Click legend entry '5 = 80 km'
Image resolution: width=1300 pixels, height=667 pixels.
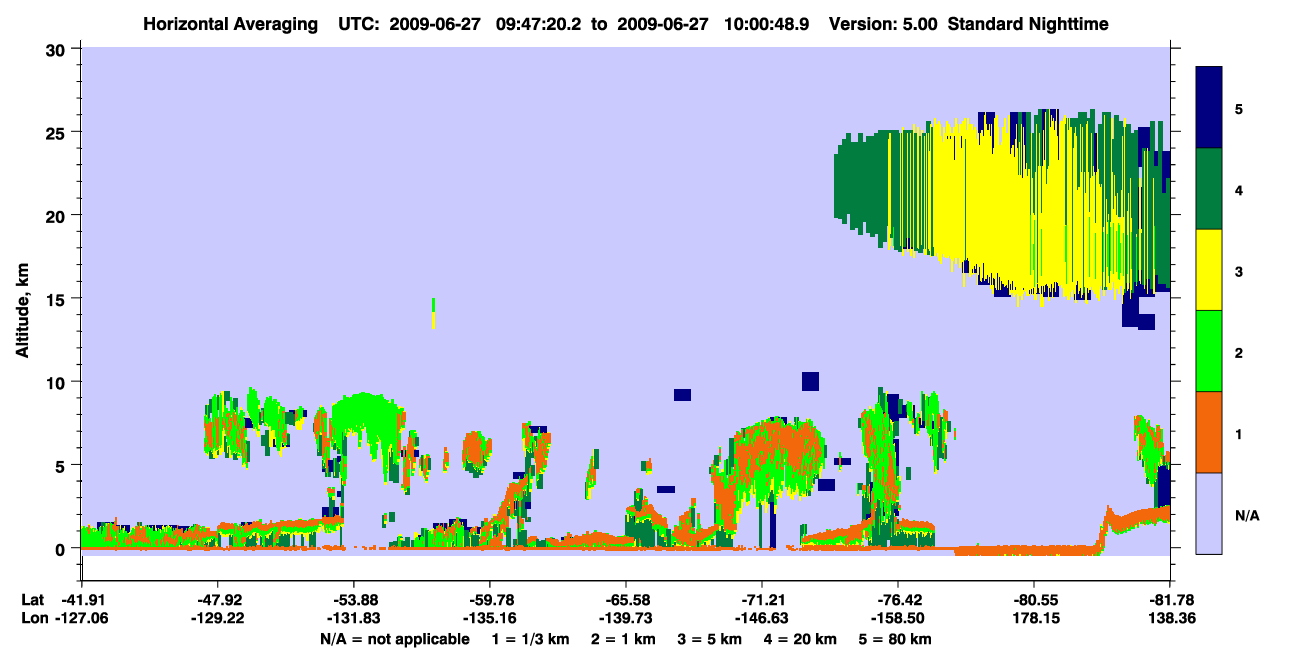tap(895, 638)
